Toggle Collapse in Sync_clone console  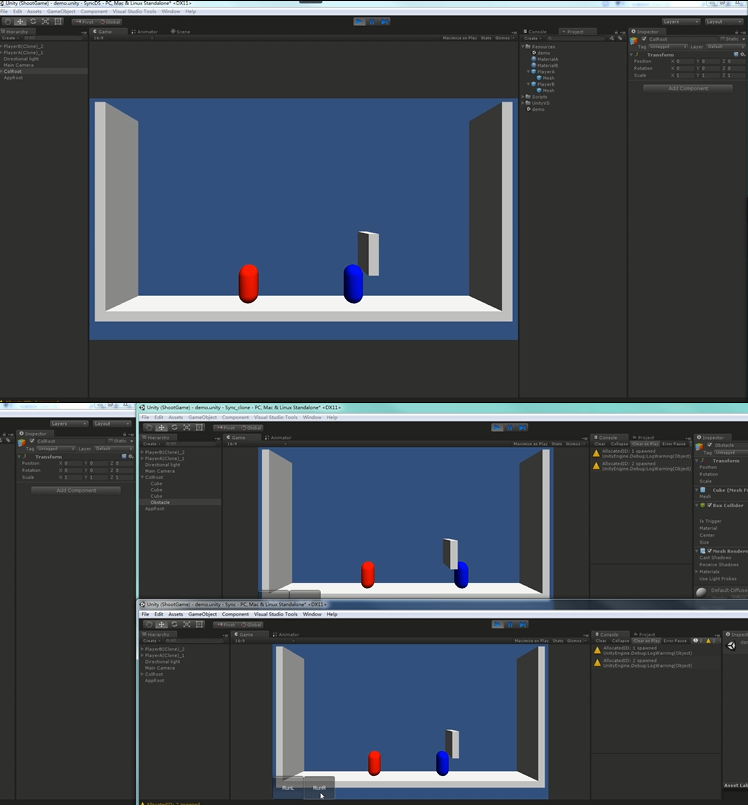coord(619,444)
